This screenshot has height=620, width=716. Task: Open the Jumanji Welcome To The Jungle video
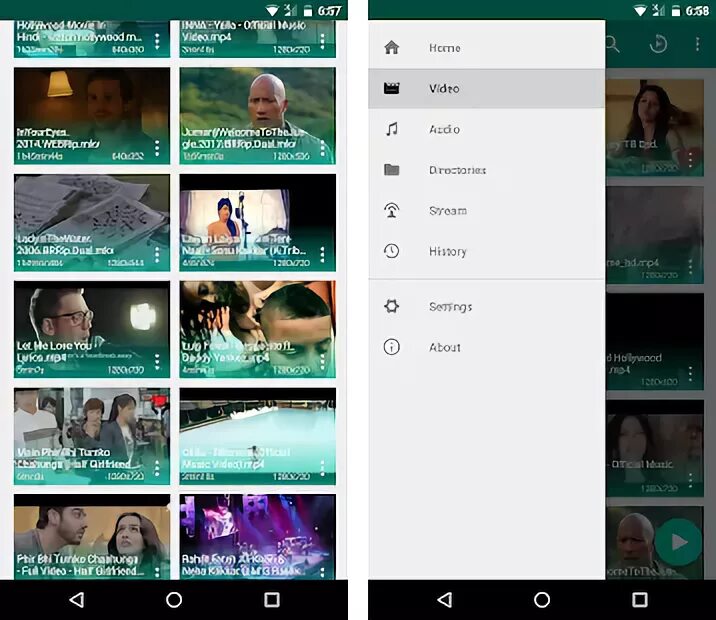coord(258,116)
